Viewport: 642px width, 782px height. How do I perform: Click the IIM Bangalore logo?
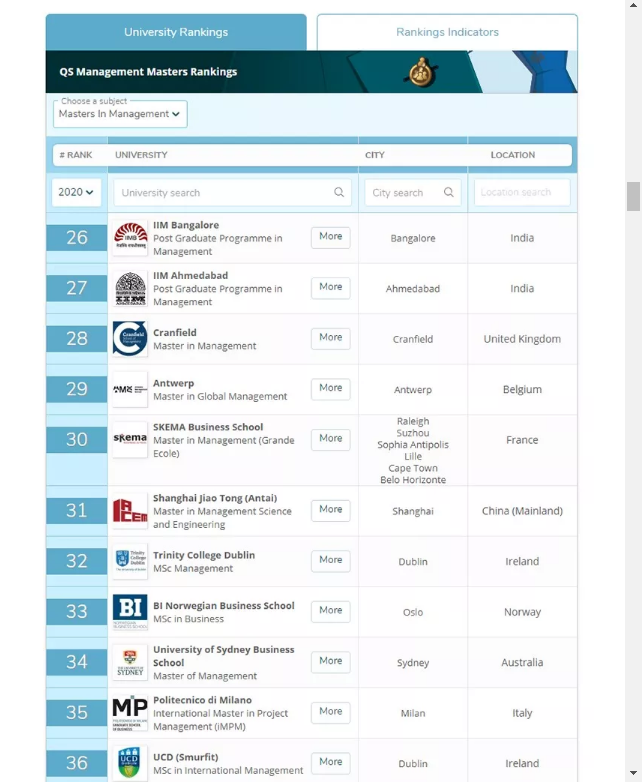click(130, 238)
